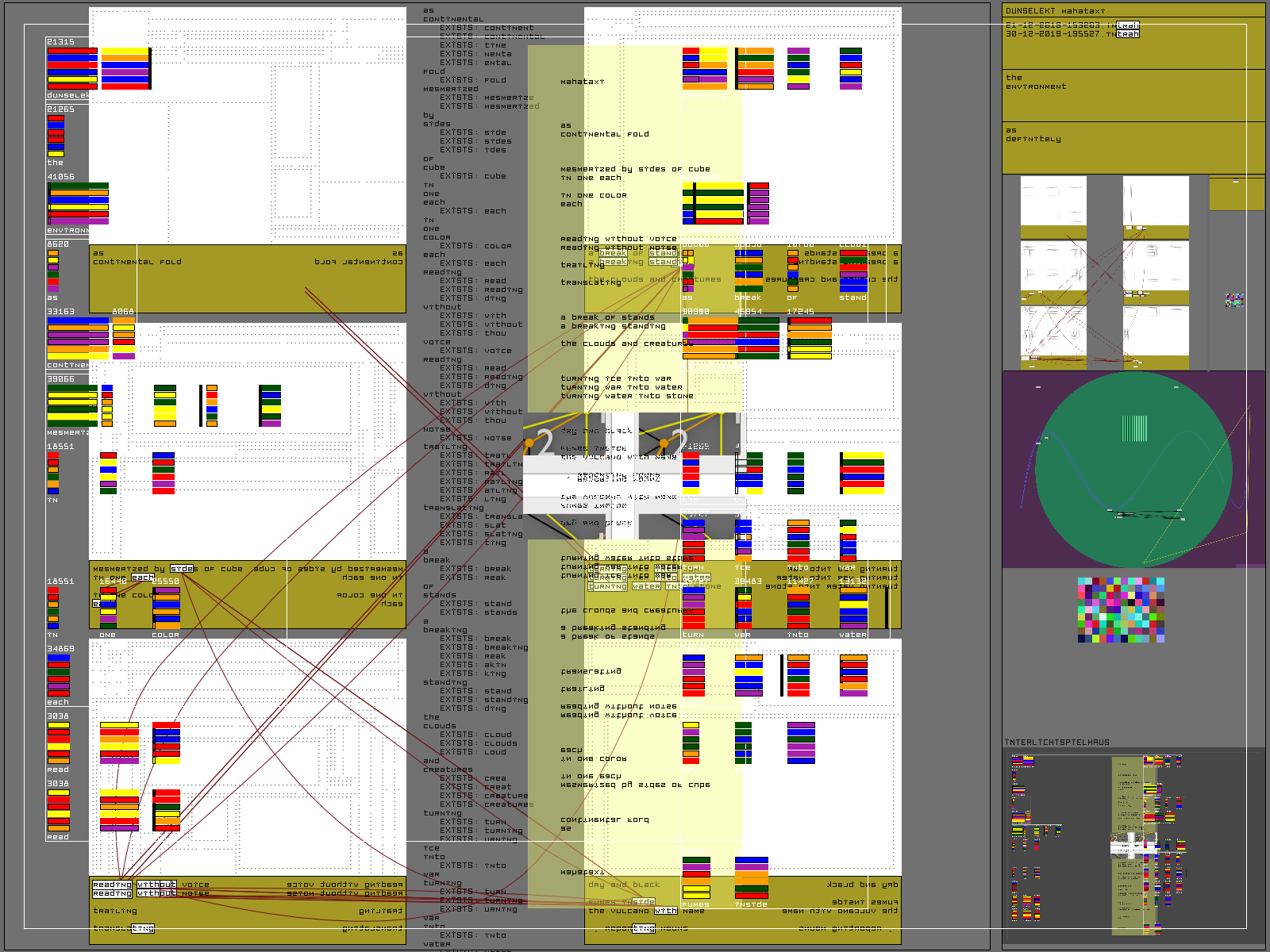
Task: Click the top-left white page thumbnail
Action: [x=1053, y=202]
